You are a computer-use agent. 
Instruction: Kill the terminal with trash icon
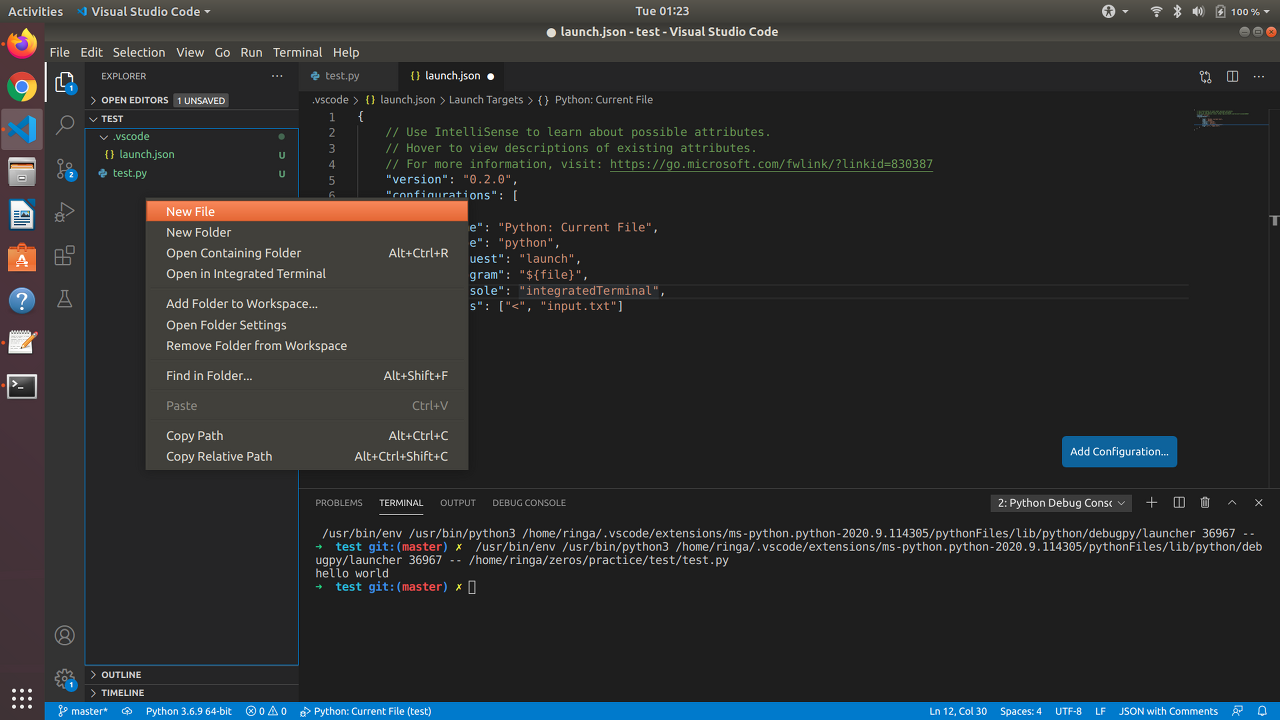coord(1205,503)
